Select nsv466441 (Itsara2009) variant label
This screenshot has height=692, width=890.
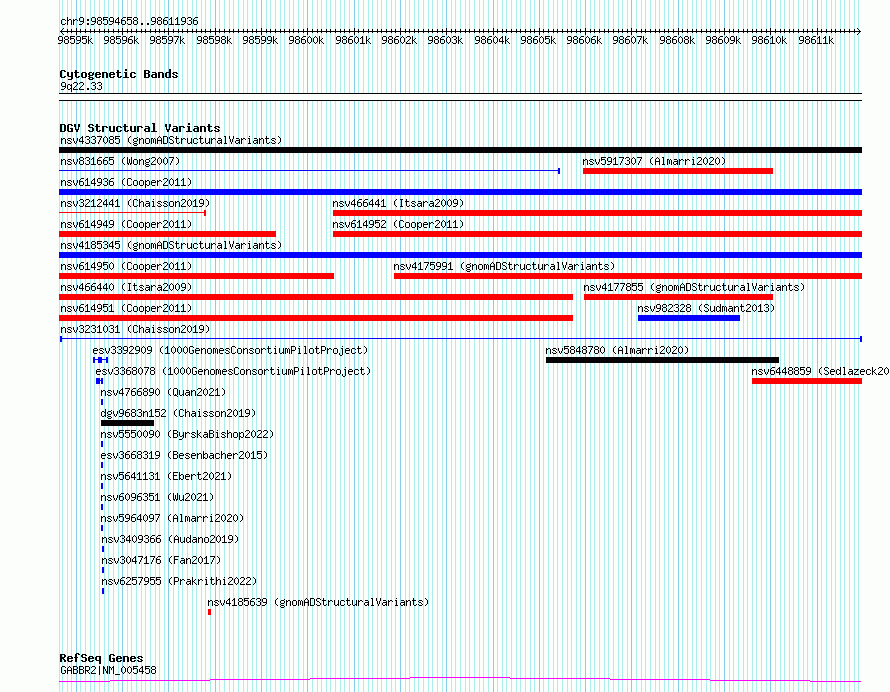[x=398, y=203]
